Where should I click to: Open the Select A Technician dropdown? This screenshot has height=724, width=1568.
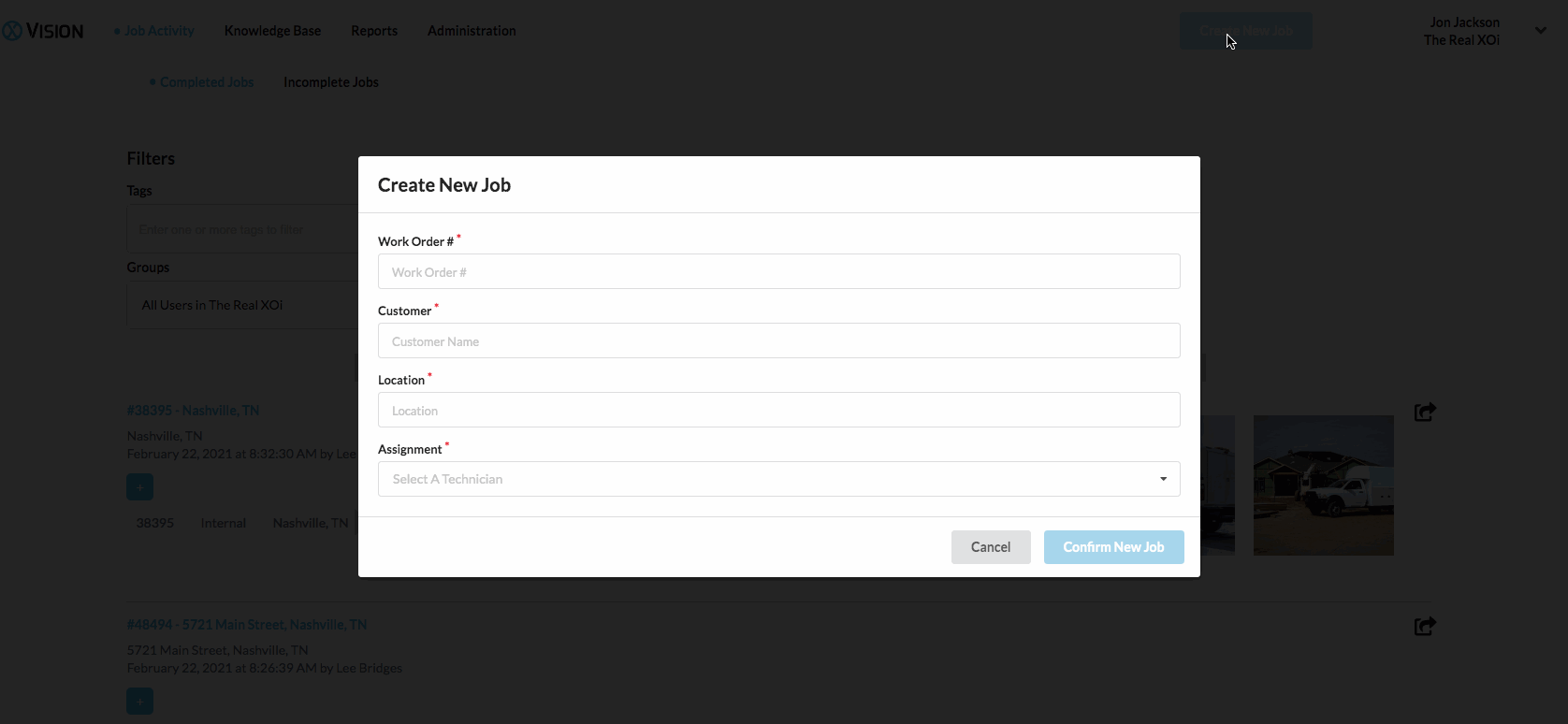[778, 479]
